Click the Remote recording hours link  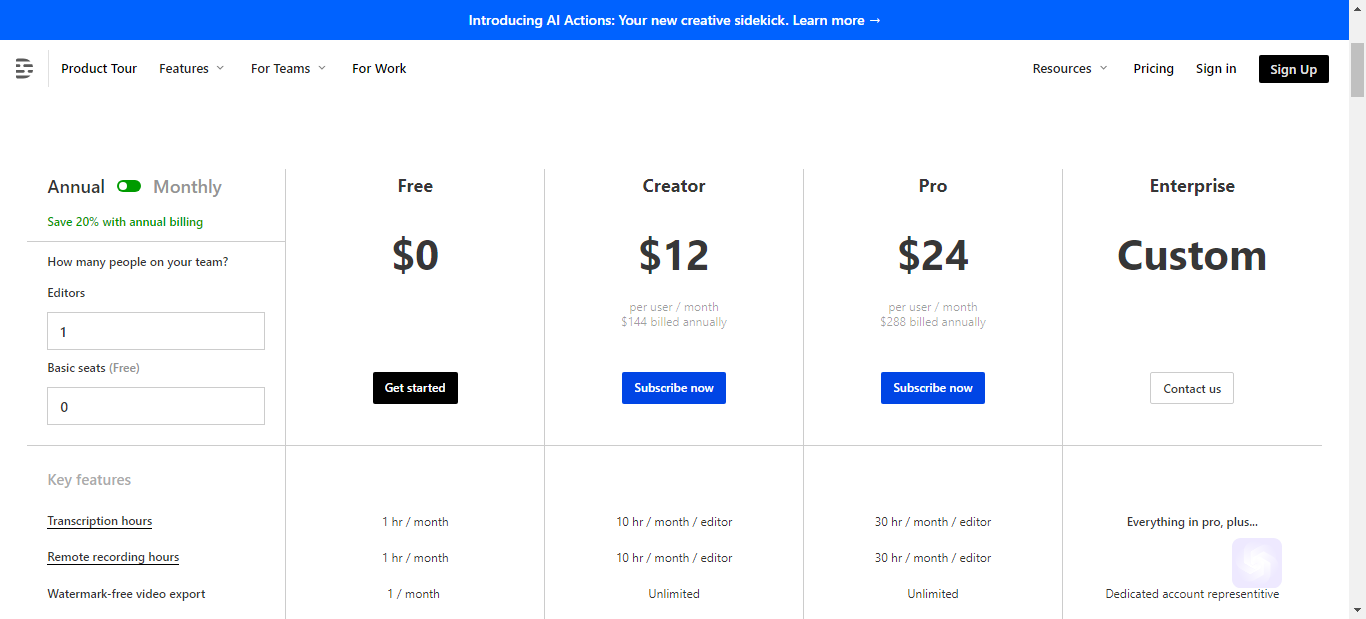click(x=113, y=557)
